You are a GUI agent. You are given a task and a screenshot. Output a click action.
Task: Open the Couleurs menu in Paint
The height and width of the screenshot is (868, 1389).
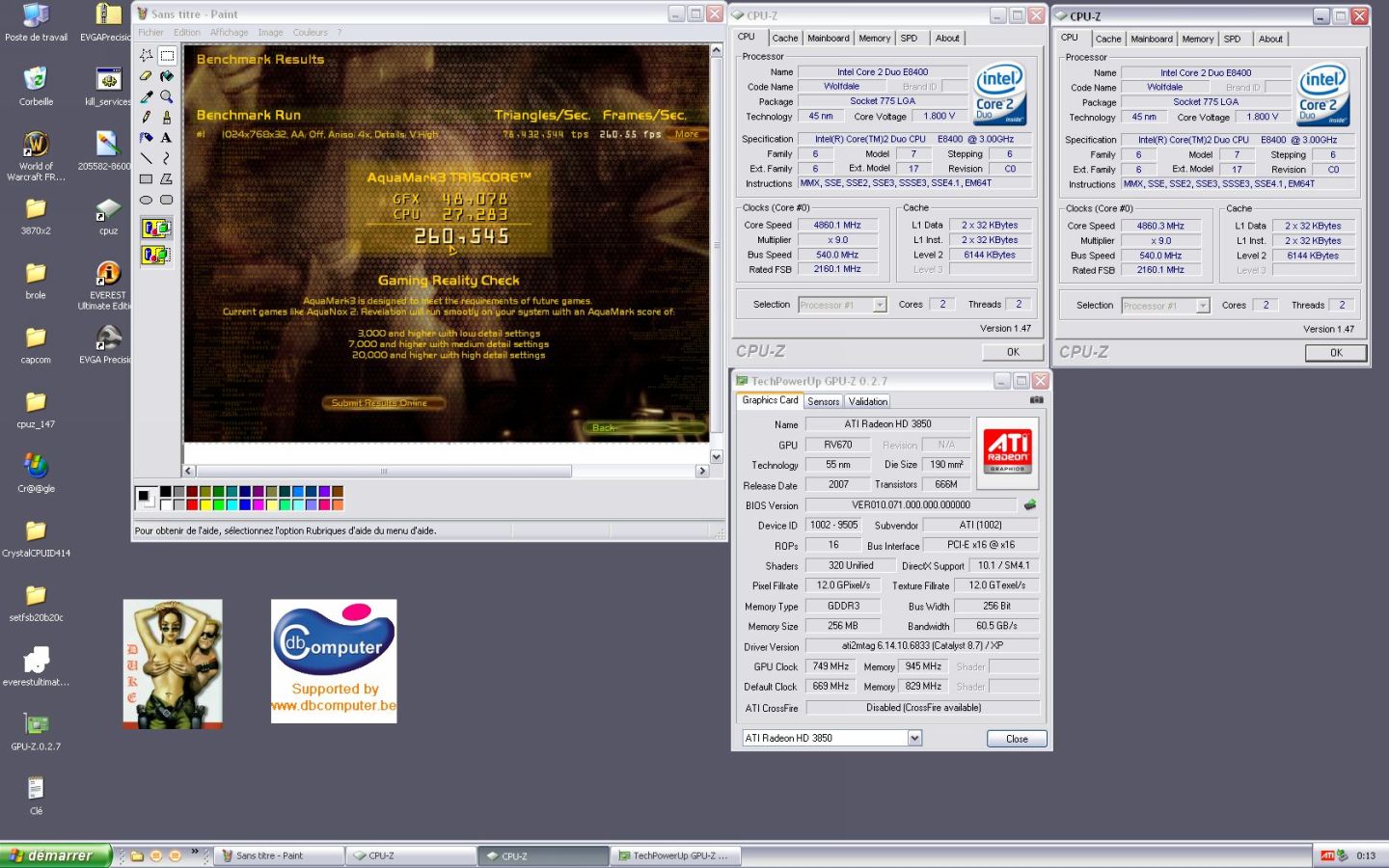[x=311, y=32]
